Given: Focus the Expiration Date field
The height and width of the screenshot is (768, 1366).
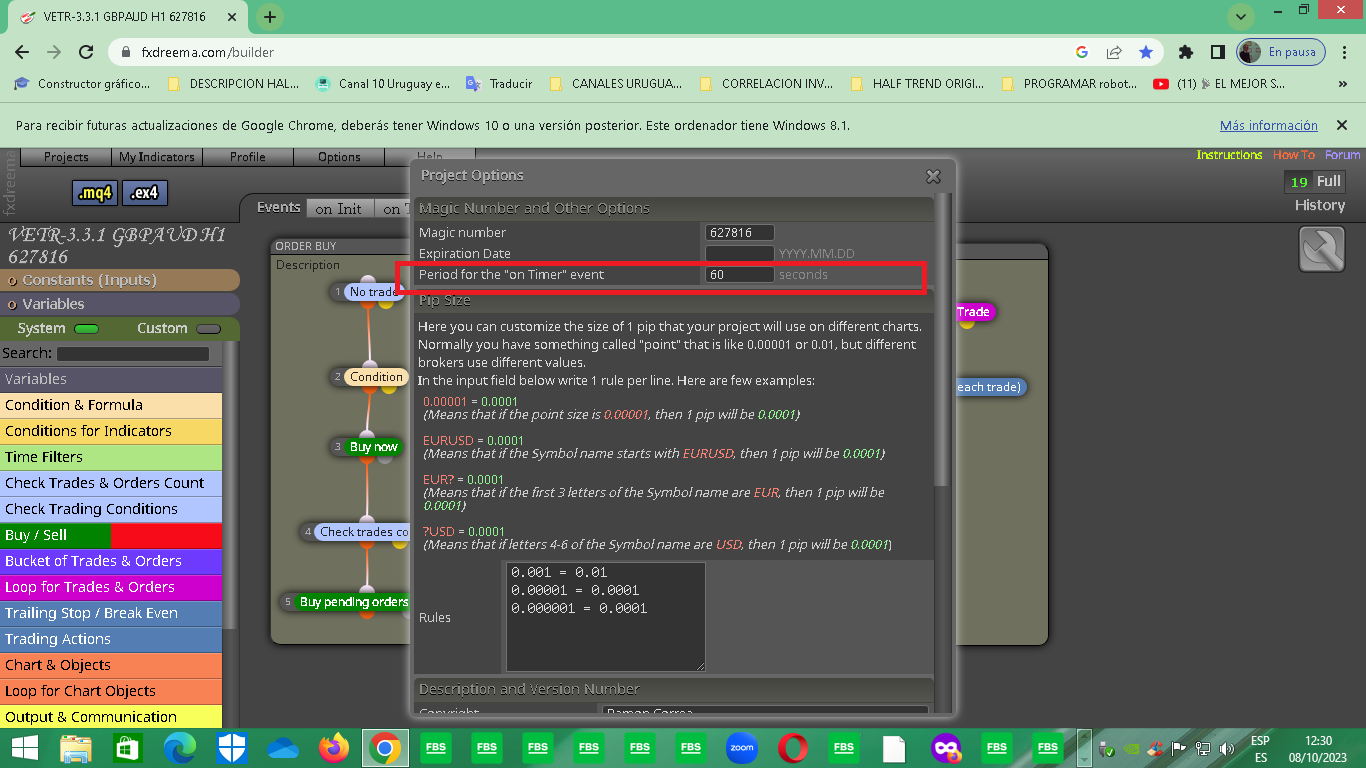Looking at the screenshot, I should pos(739,254).
